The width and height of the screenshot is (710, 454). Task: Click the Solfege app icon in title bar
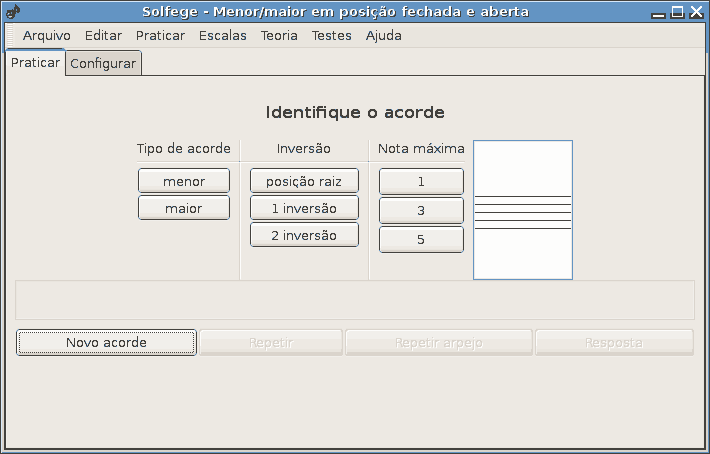13,11
